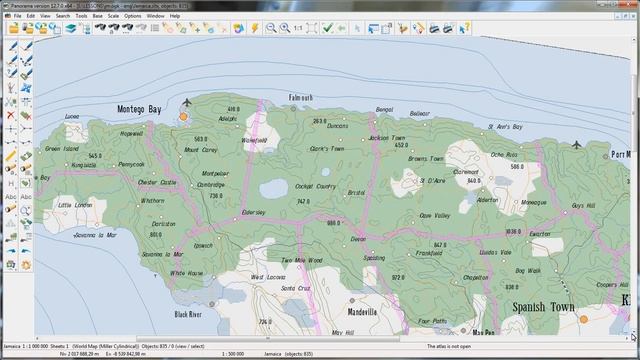Click the Mandeville label on map

[362, 312]
